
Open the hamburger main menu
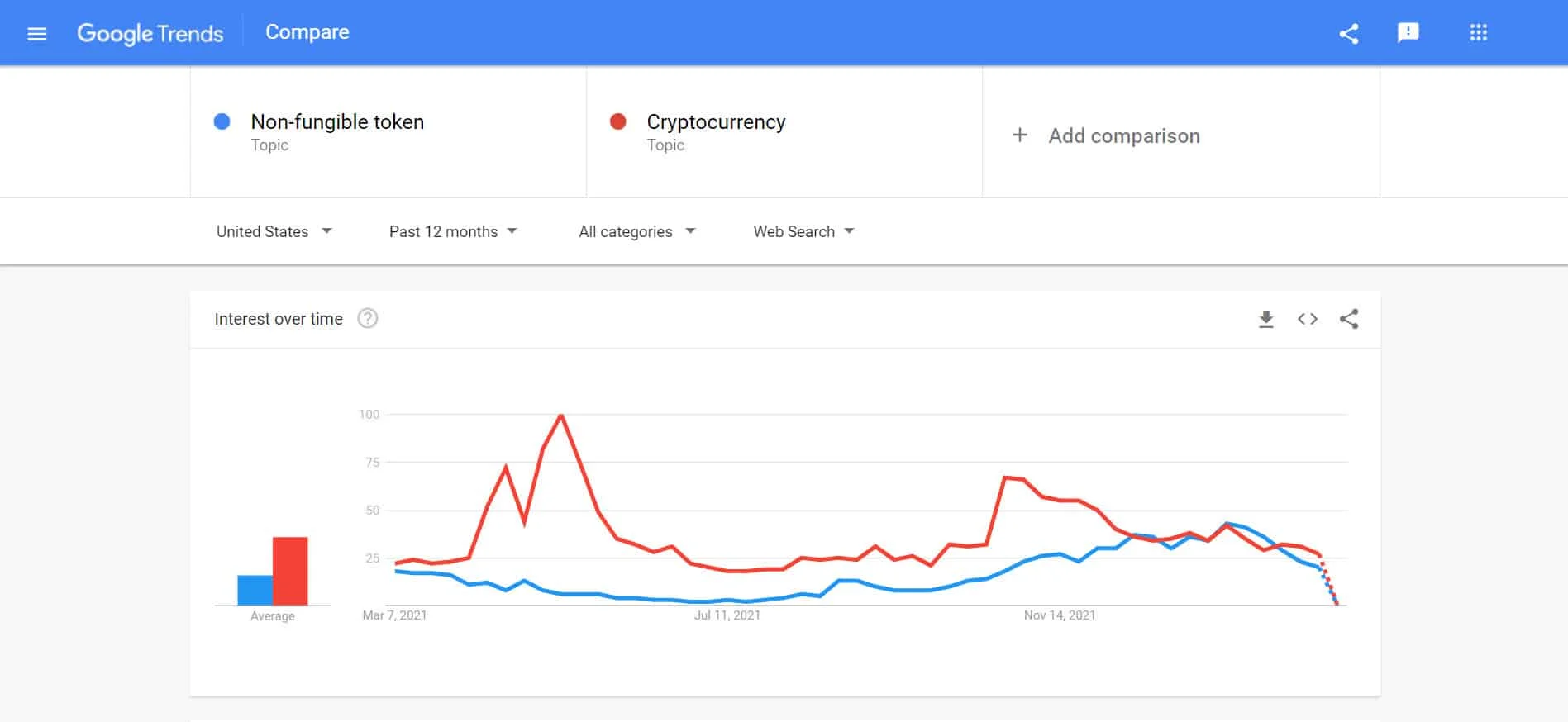(x=37, y=34)
